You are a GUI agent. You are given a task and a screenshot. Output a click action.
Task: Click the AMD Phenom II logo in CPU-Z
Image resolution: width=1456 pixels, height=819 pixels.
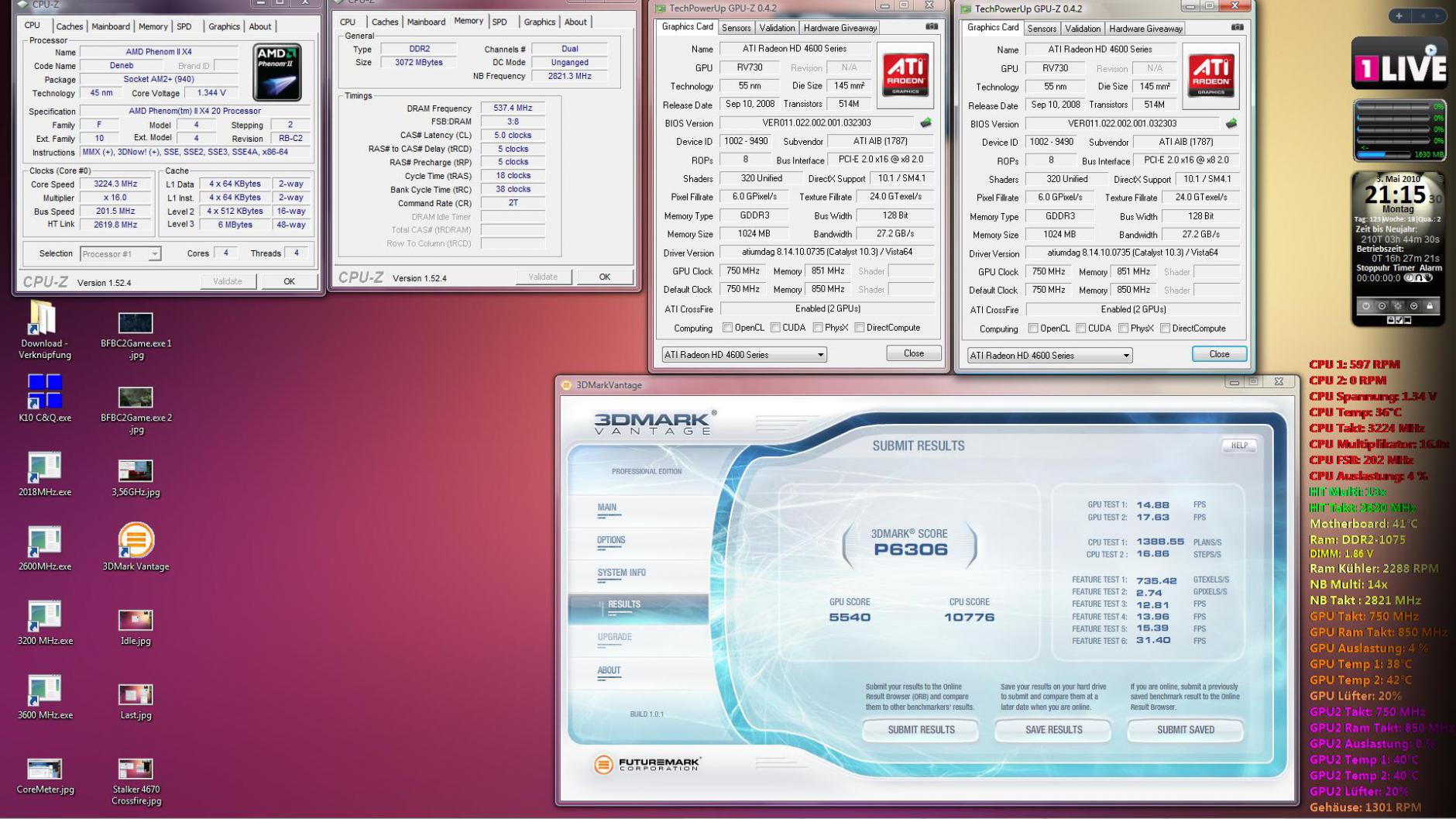[276, 72]
